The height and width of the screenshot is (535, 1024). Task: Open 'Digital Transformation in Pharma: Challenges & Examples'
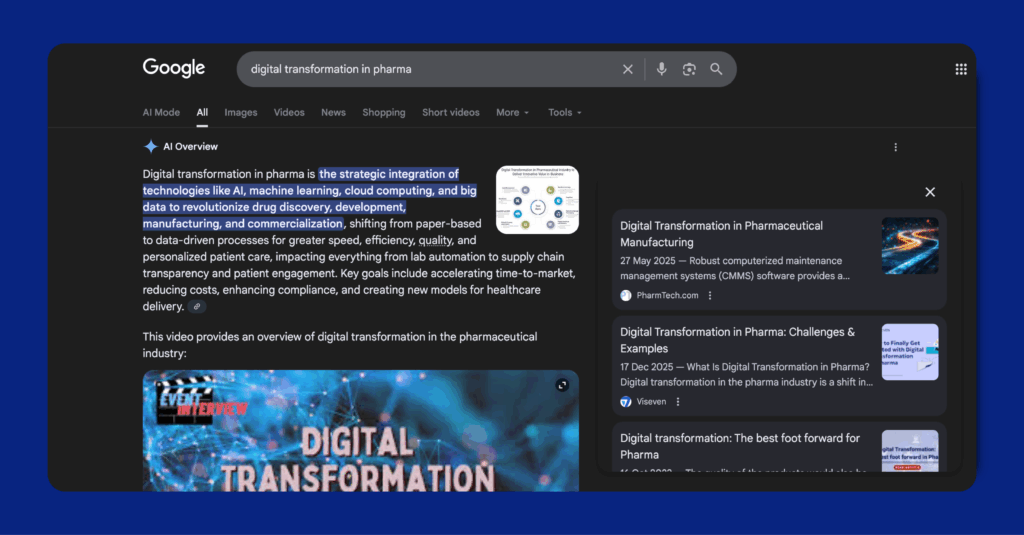pyautogui.click(x=737, y=340)
